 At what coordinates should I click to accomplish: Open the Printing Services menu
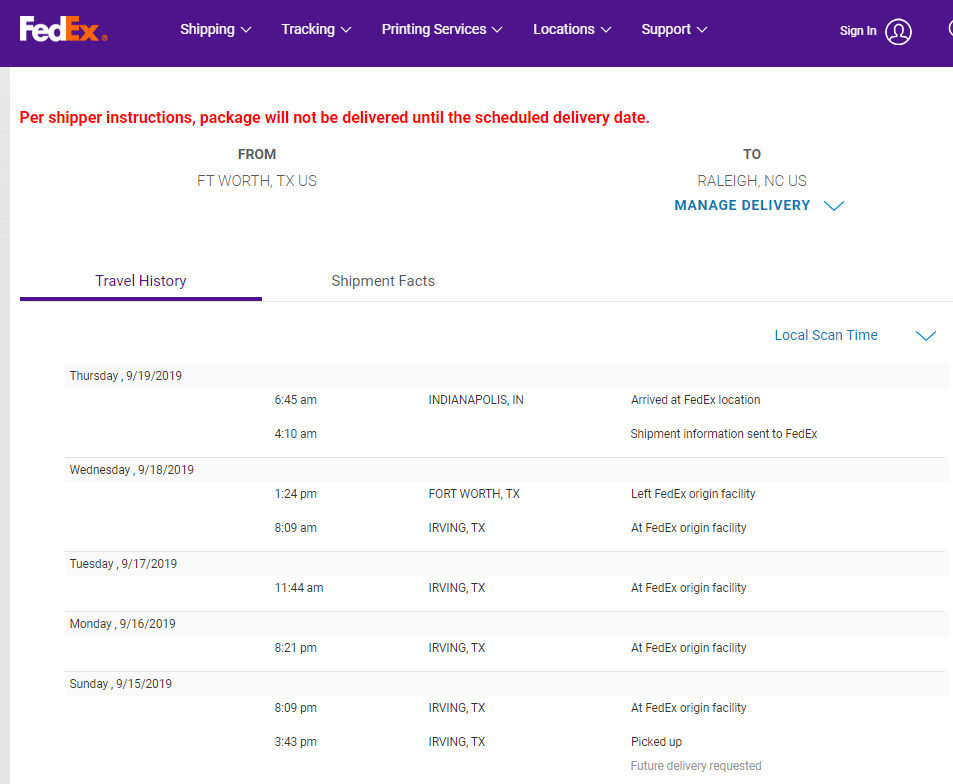point(442,29)
